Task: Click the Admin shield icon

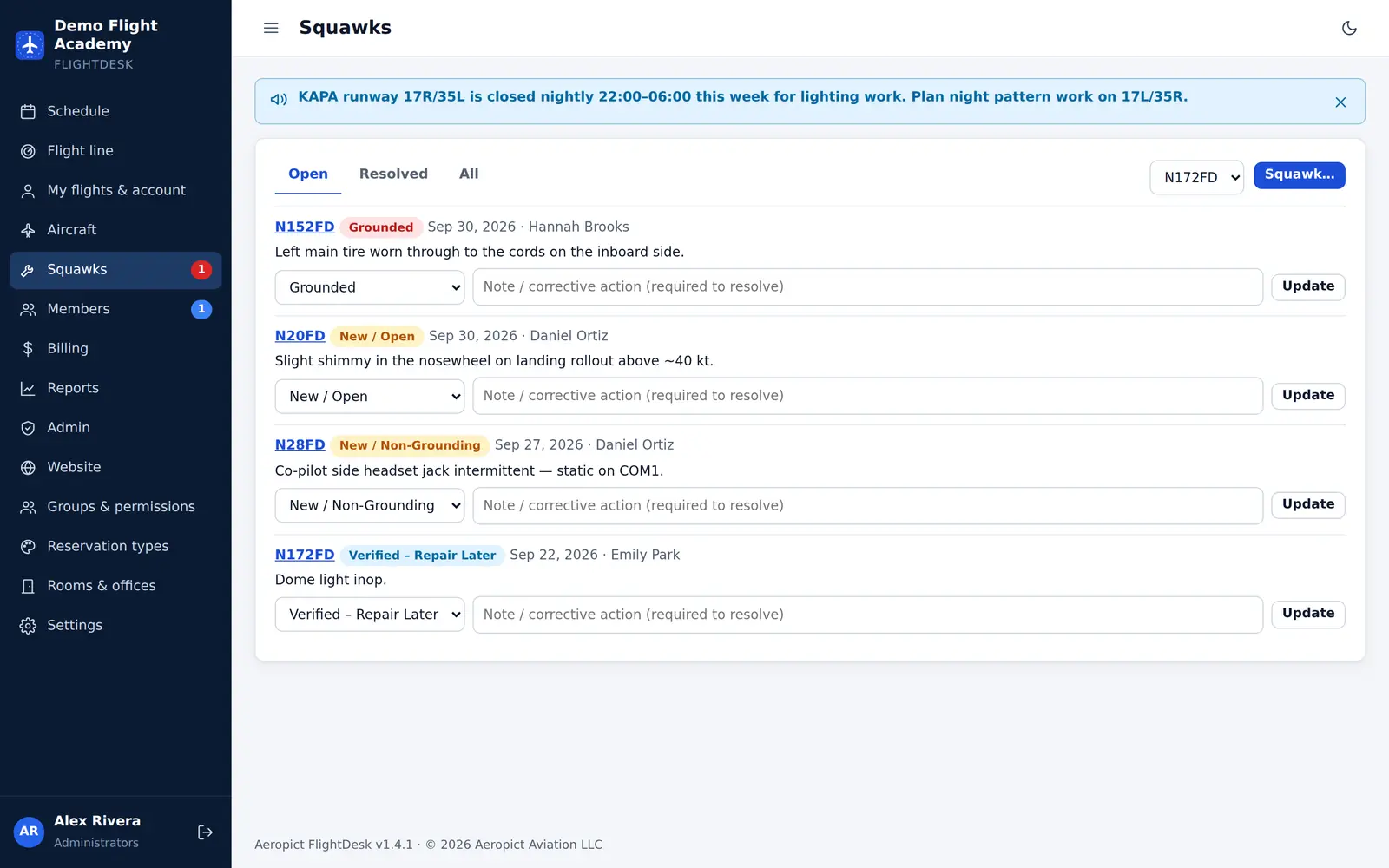Action: click(28, 428)
